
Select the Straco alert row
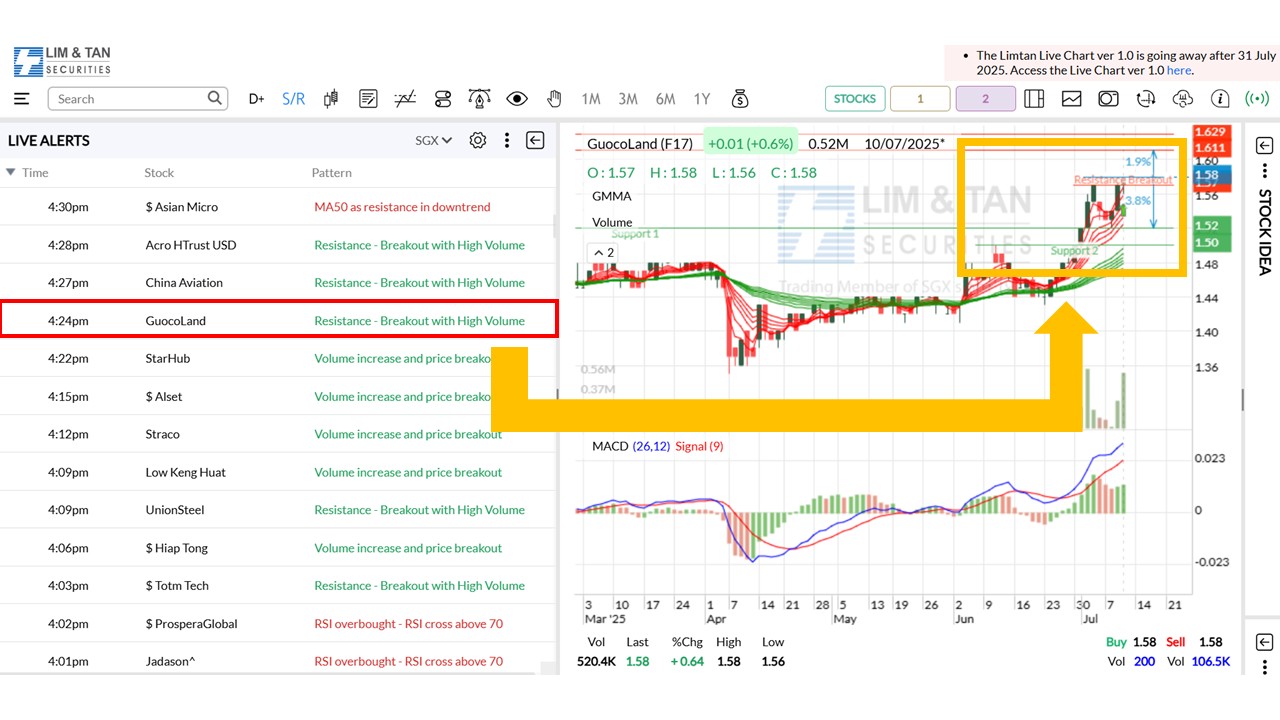[278, 434]
